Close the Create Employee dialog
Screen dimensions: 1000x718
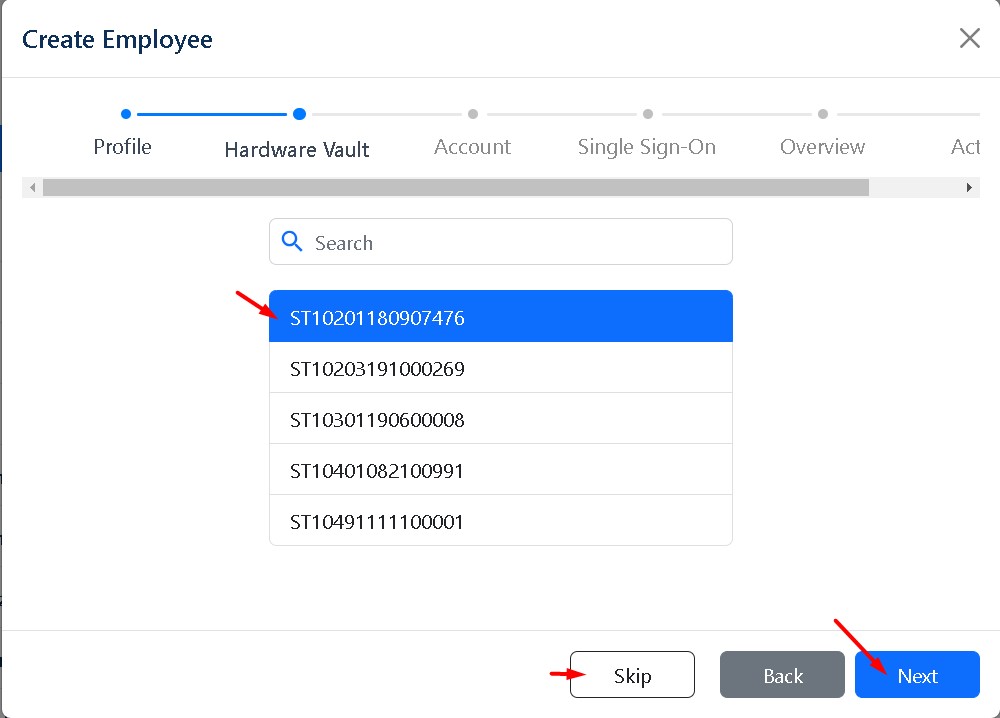click(x=969, y=39)
